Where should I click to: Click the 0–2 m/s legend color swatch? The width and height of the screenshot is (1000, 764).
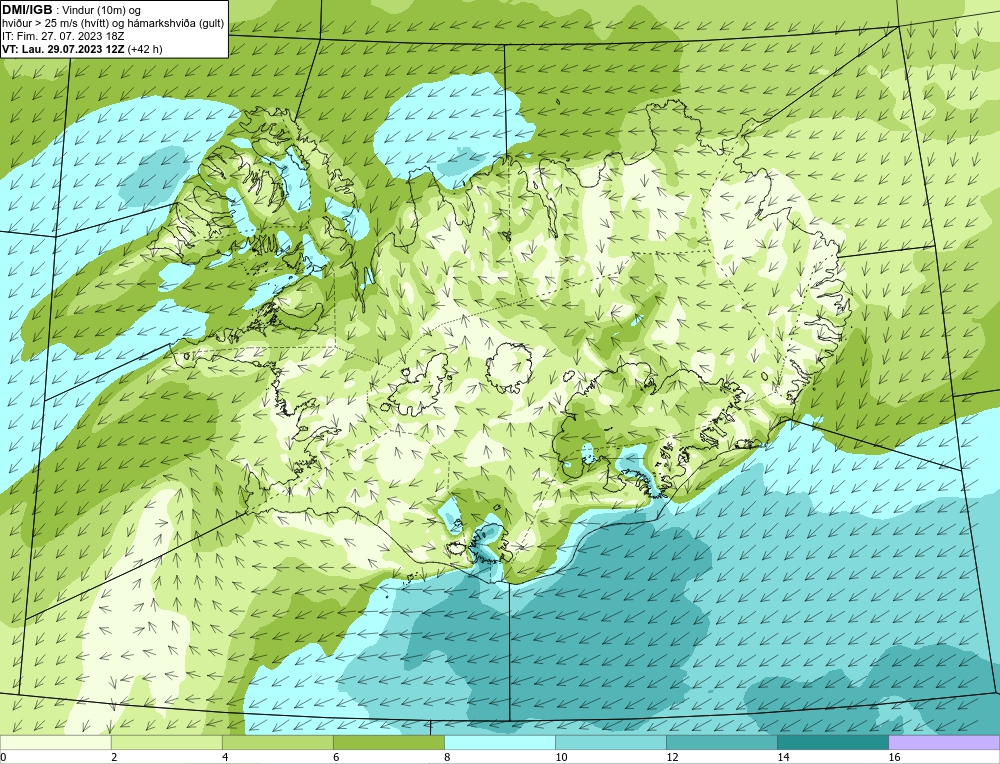click(x=55, y=742)
